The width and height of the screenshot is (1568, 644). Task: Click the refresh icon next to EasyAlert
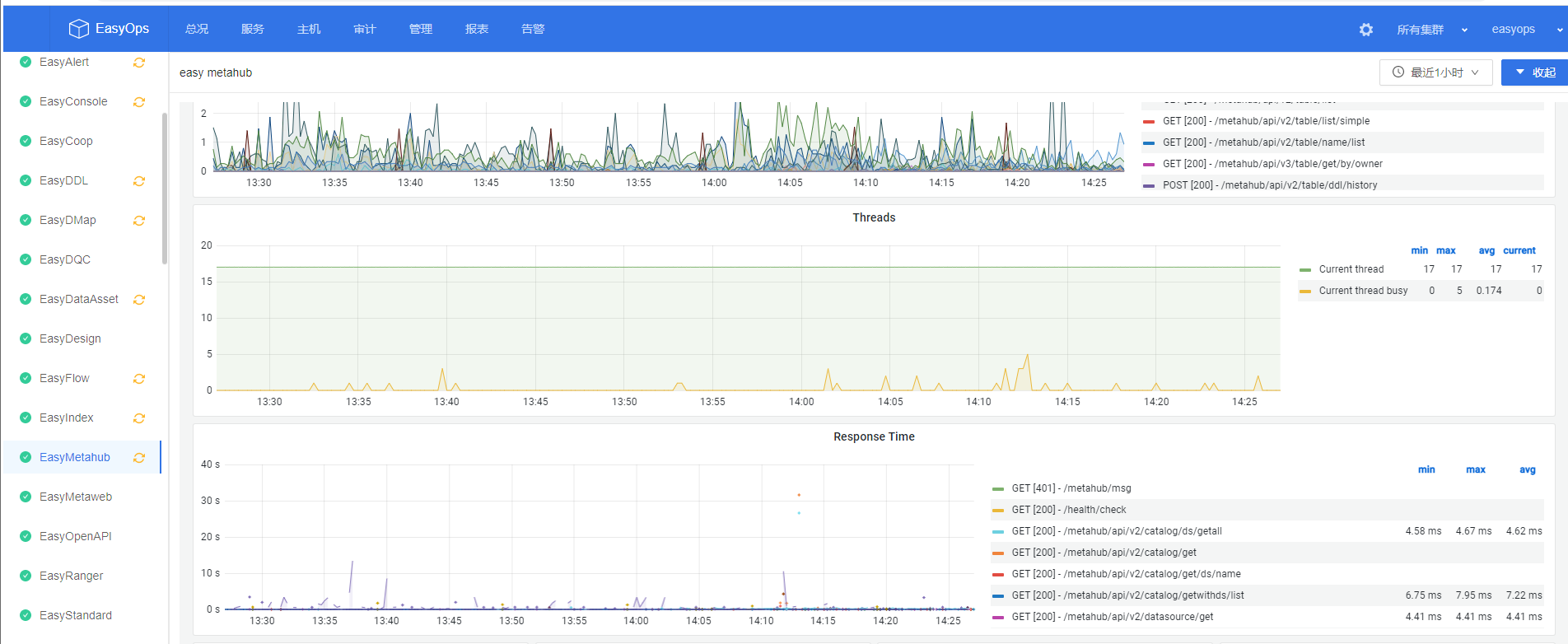coord(139,63)
